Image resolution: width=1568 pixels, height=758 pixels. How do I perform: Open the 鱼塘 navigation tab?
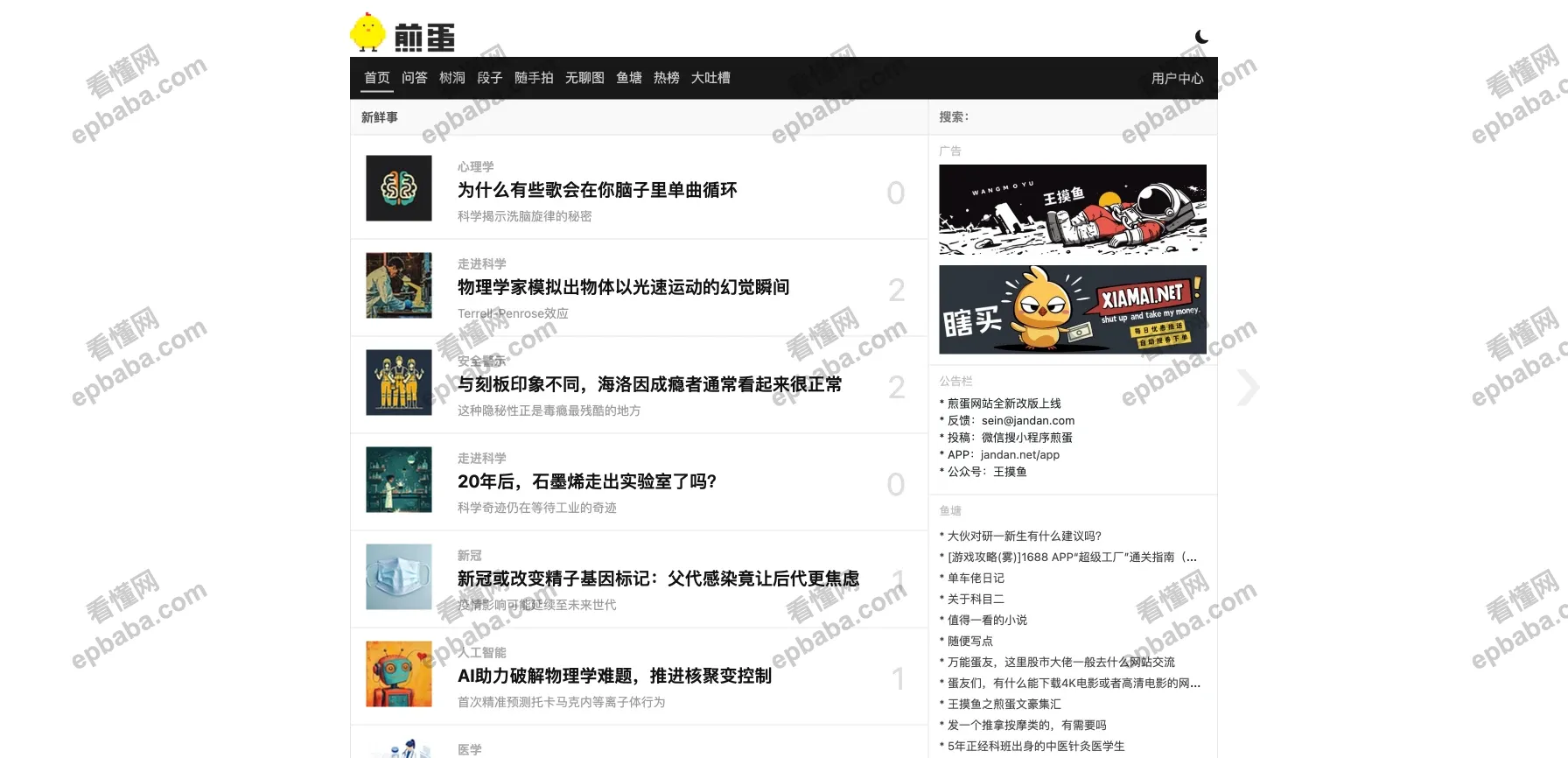pyautogui.click(x=629, y=78)
